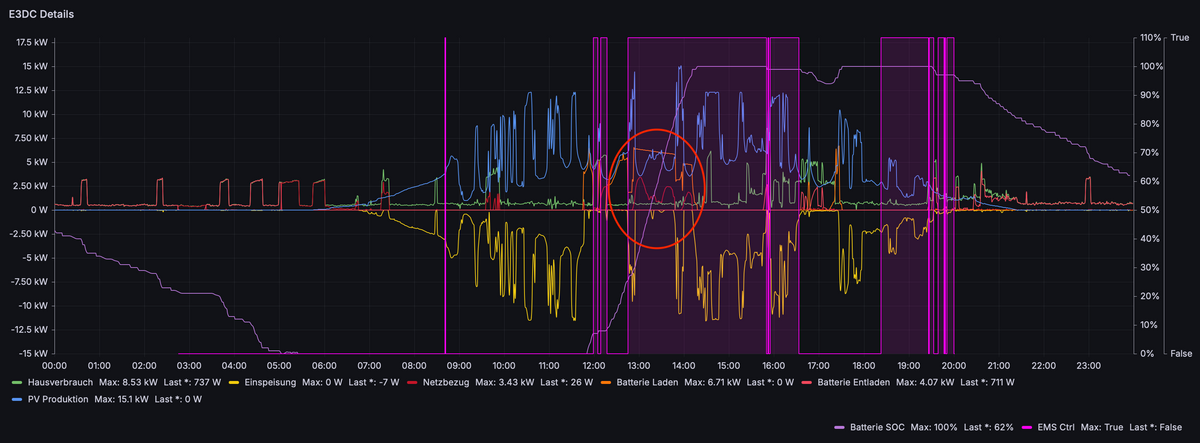Image resolution: width=1200 pixels, height=443 pixels.
Task: Toggle Batterie Laden series in legend
Action: pos(646,382)
